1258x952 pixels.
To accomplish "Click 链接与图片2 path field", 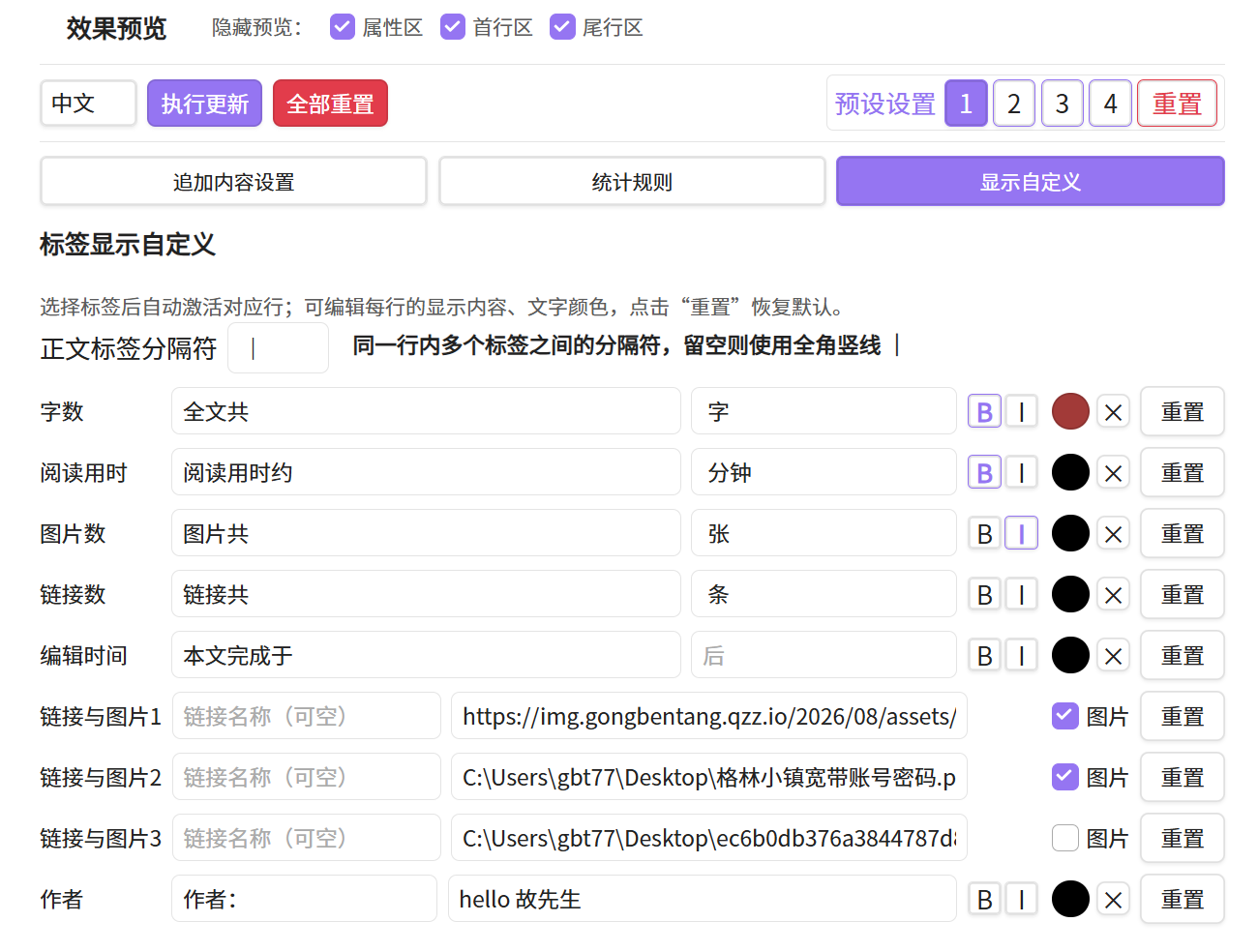I will pyautogui.click(x=709, y=777).
